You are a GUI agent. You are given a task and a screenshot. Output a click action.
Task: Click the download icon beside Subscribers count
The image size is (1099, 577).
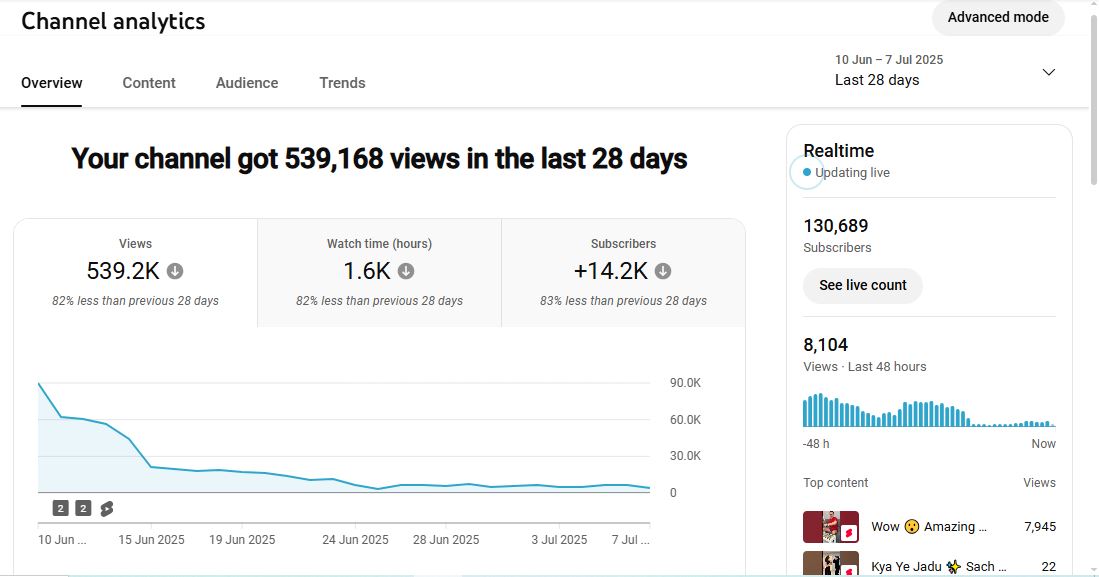coord(665,270)
